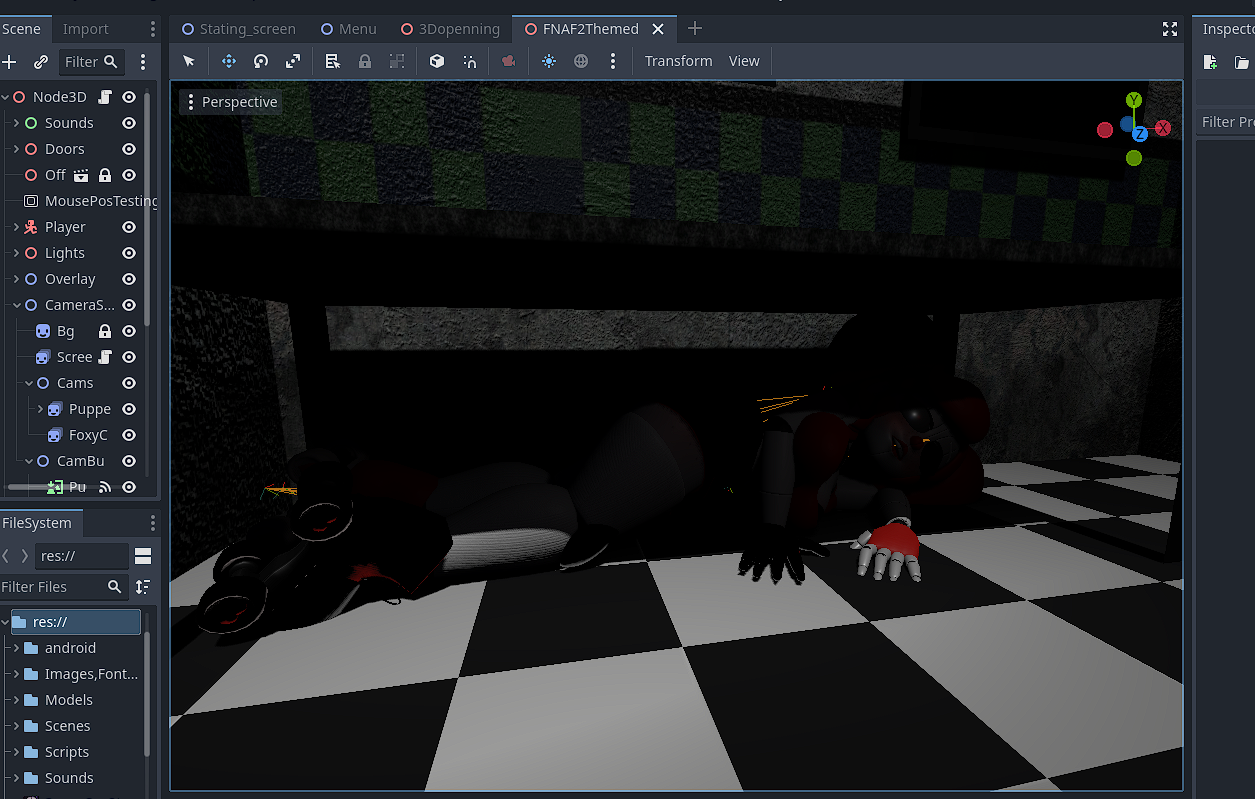Expand the Puppe node
The height and width of the screenshot is (799, 1255).
tap(40, 409)
